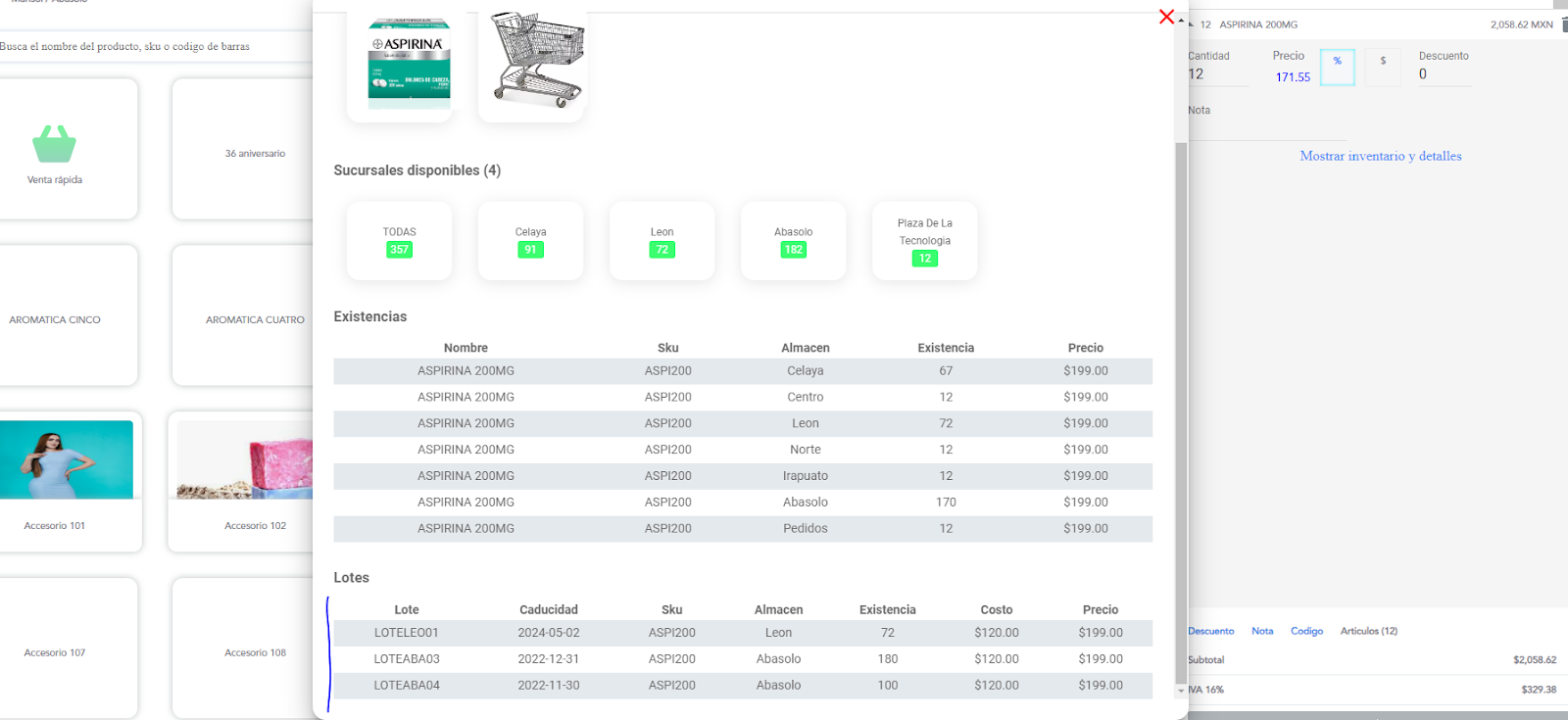This screenshot has width=1568, height=720.
Task: Close the inventory popup with the red X
Action: pos(1166,17)
